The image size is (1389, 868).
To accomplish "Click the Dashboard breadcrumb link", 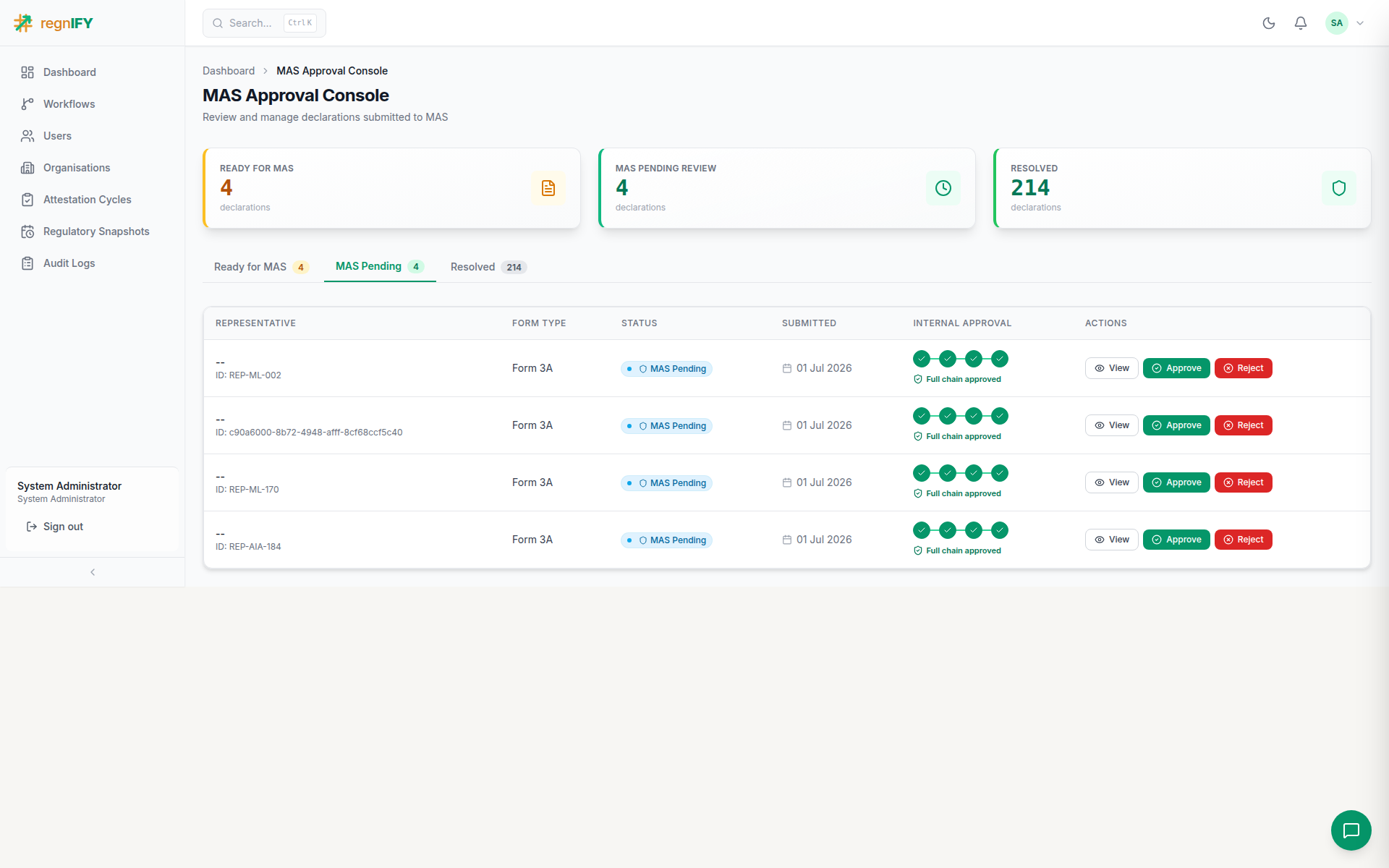I will (229, 71).
